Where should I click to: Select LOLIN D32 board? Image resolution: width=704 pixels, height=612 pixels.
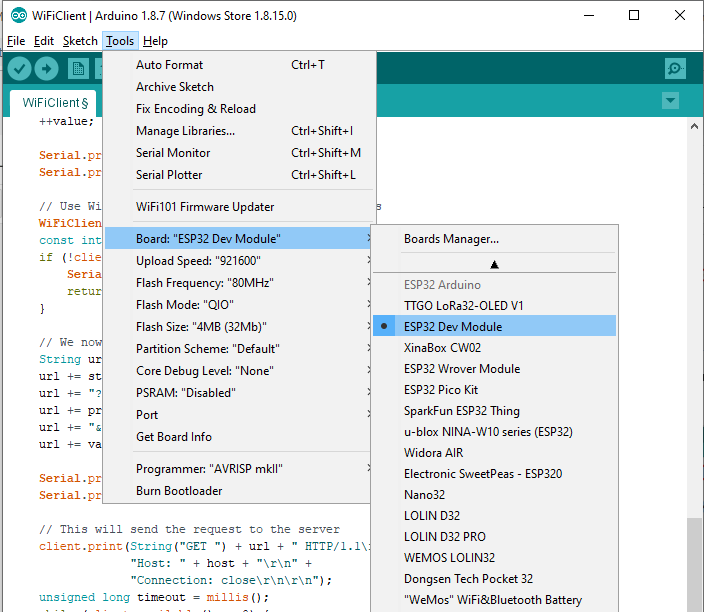click(x=494, y=515)
